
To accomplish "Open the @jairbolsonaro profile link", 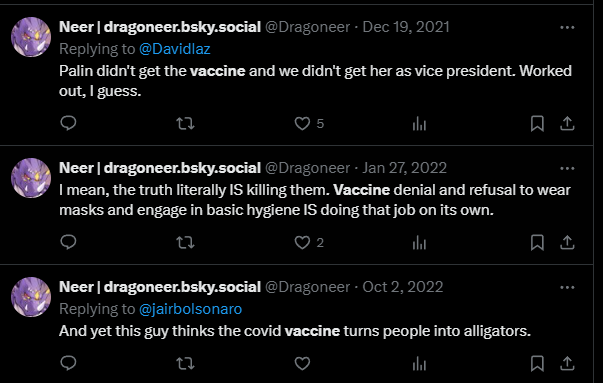I will tap(190, 309).
